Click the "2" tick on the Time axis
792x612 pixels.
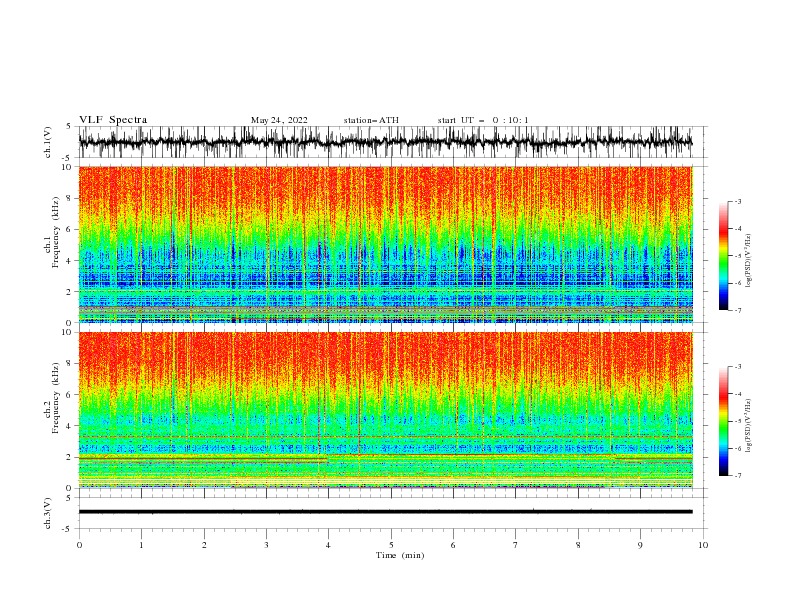[x=204, y=545]
